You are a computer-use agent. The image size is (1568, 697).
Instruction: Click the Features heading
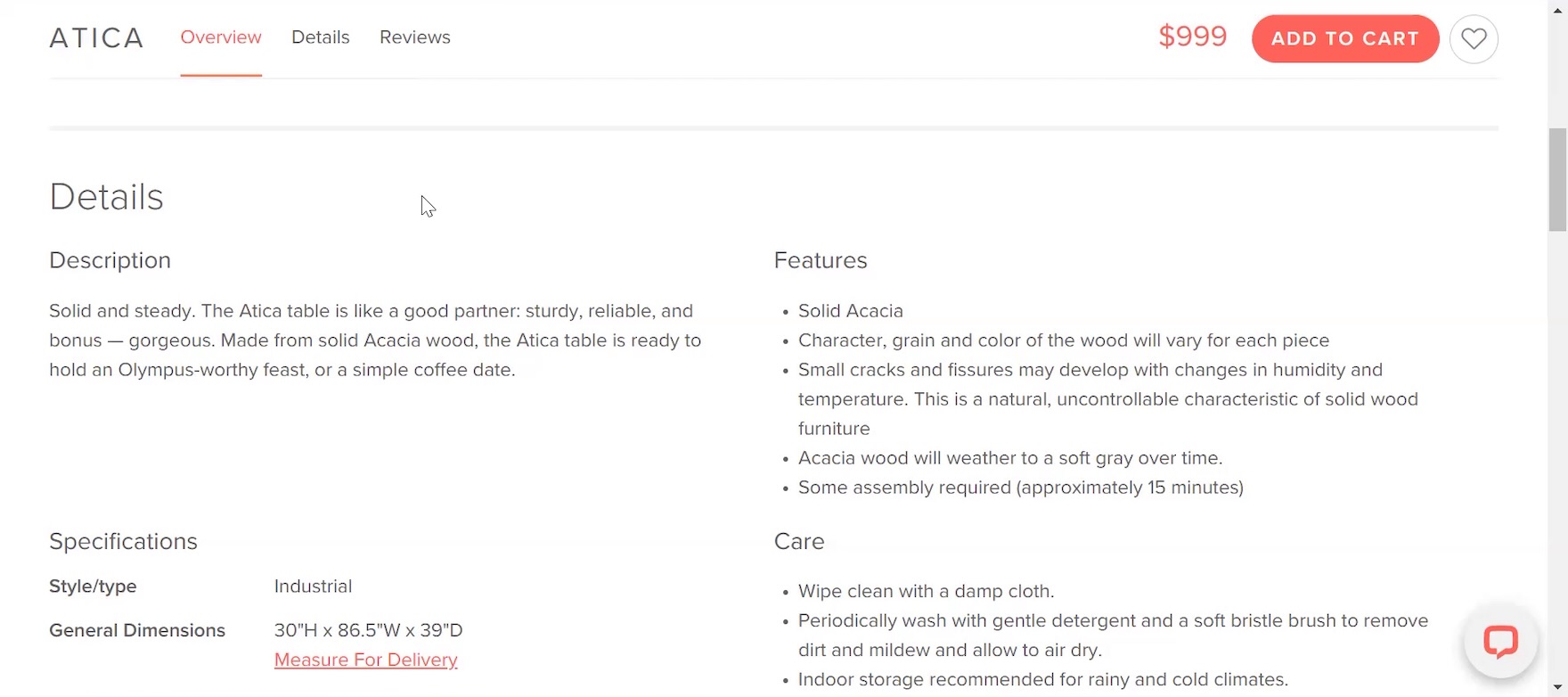(821, 260)
